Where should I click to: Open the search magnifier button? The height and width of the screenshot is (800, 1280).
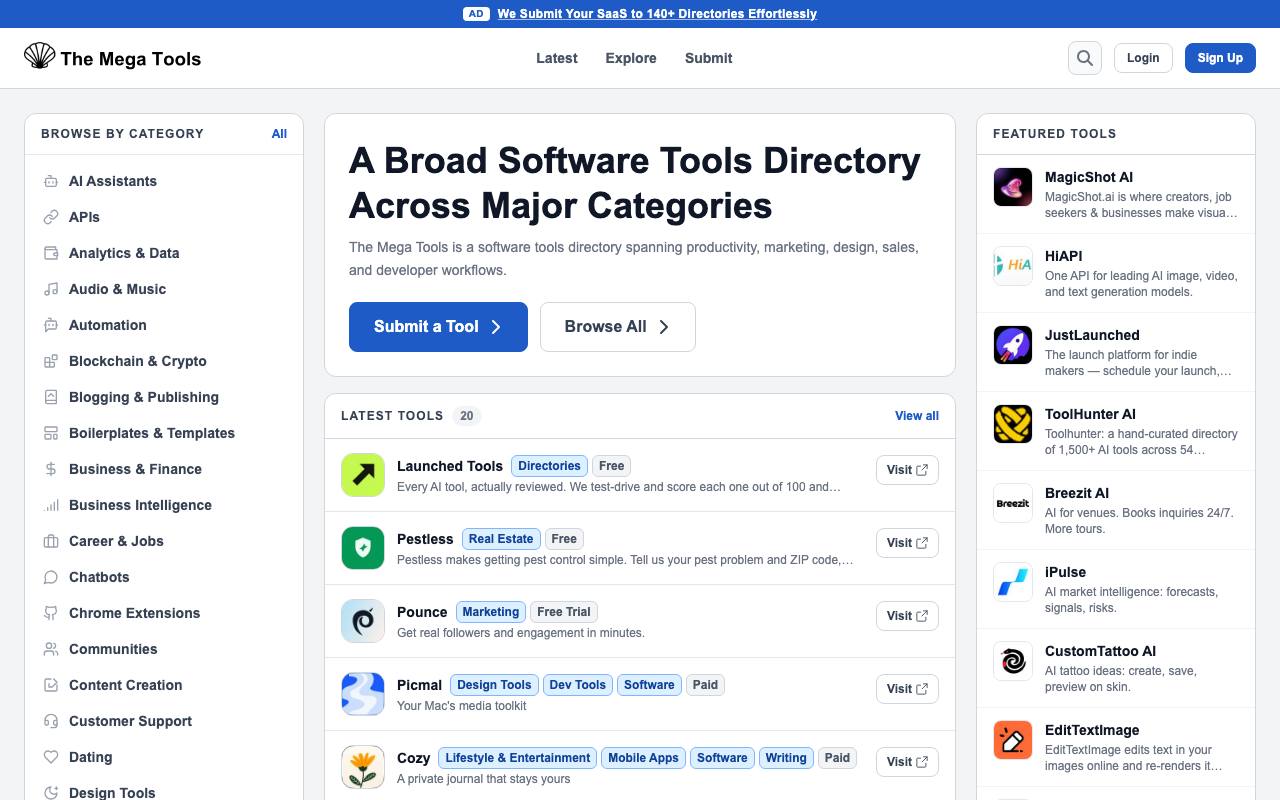tap(1085, 58)
